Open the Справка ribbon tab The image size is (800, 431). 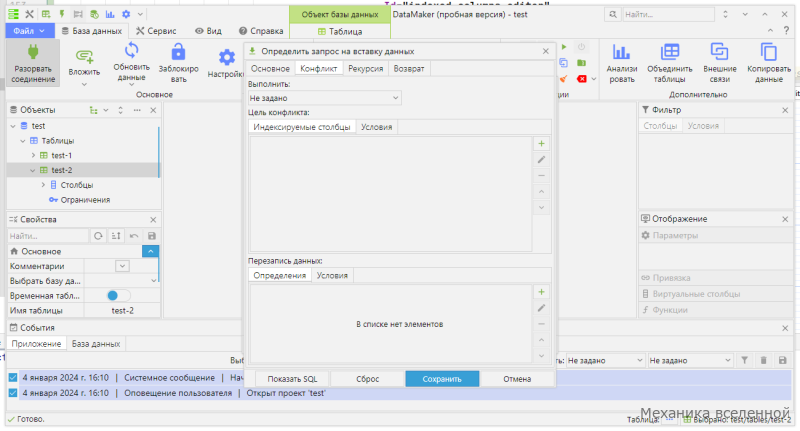(x=261, y=31)
